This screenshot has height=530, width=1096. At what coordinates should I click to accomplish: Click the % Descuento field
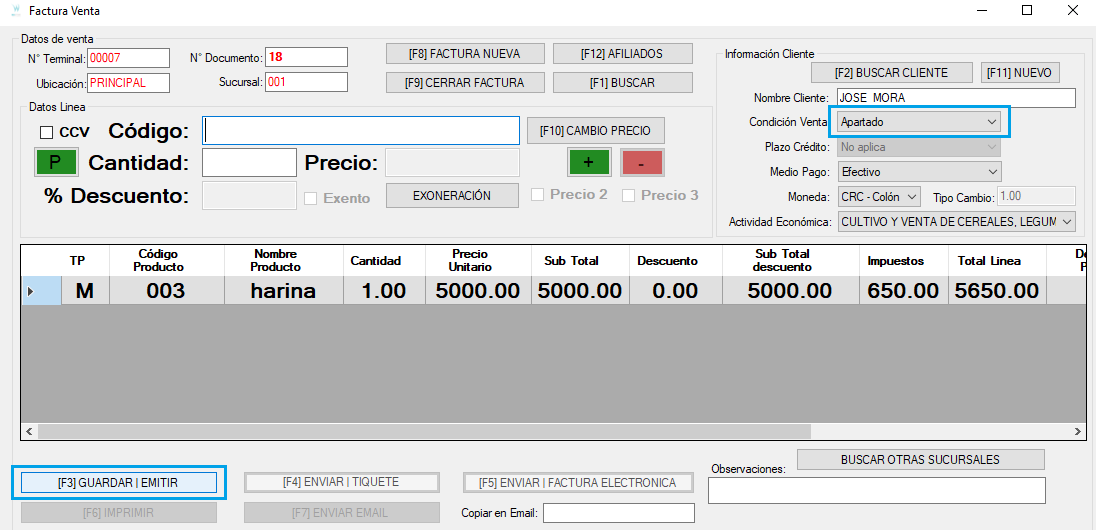coord(250,196)
